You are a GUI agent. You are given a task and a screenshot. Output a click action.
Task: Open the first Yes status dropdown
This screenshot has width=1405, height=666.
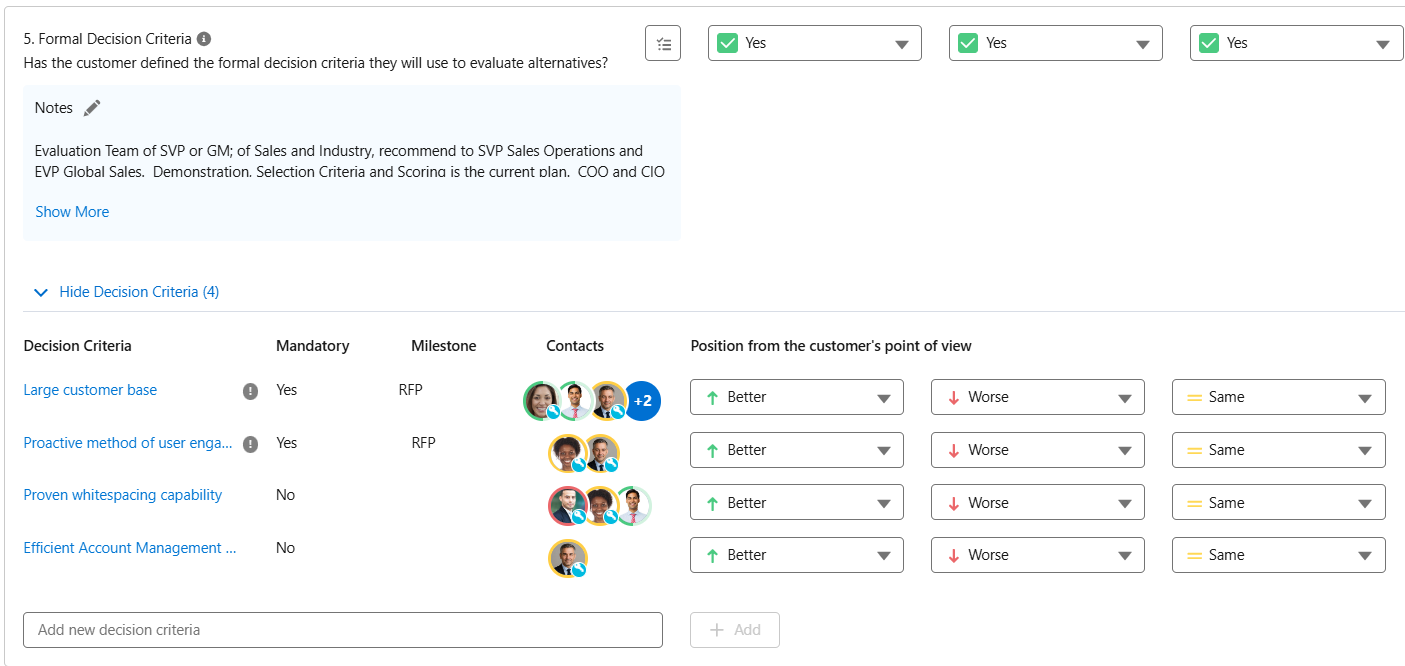[x=815, y=44]
